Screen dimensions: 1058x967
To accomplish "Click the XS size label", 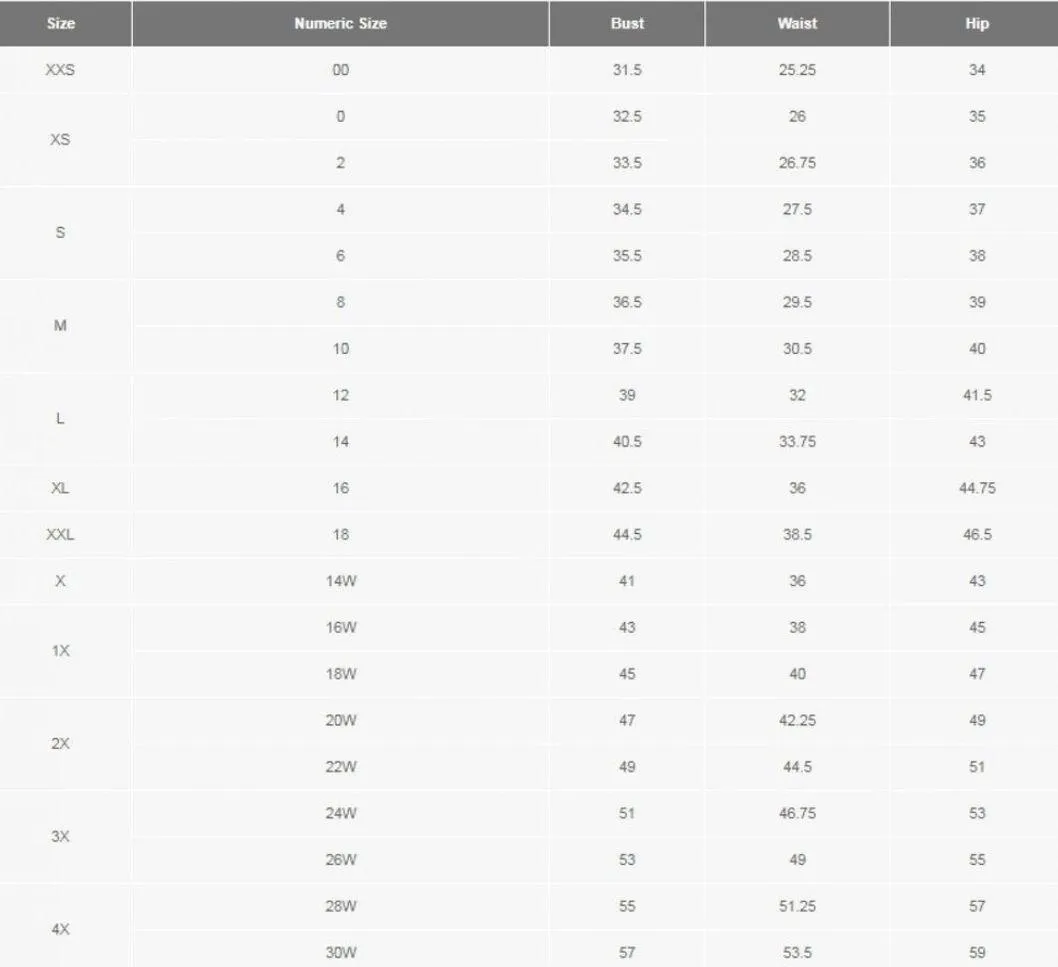I will [60, 140].
